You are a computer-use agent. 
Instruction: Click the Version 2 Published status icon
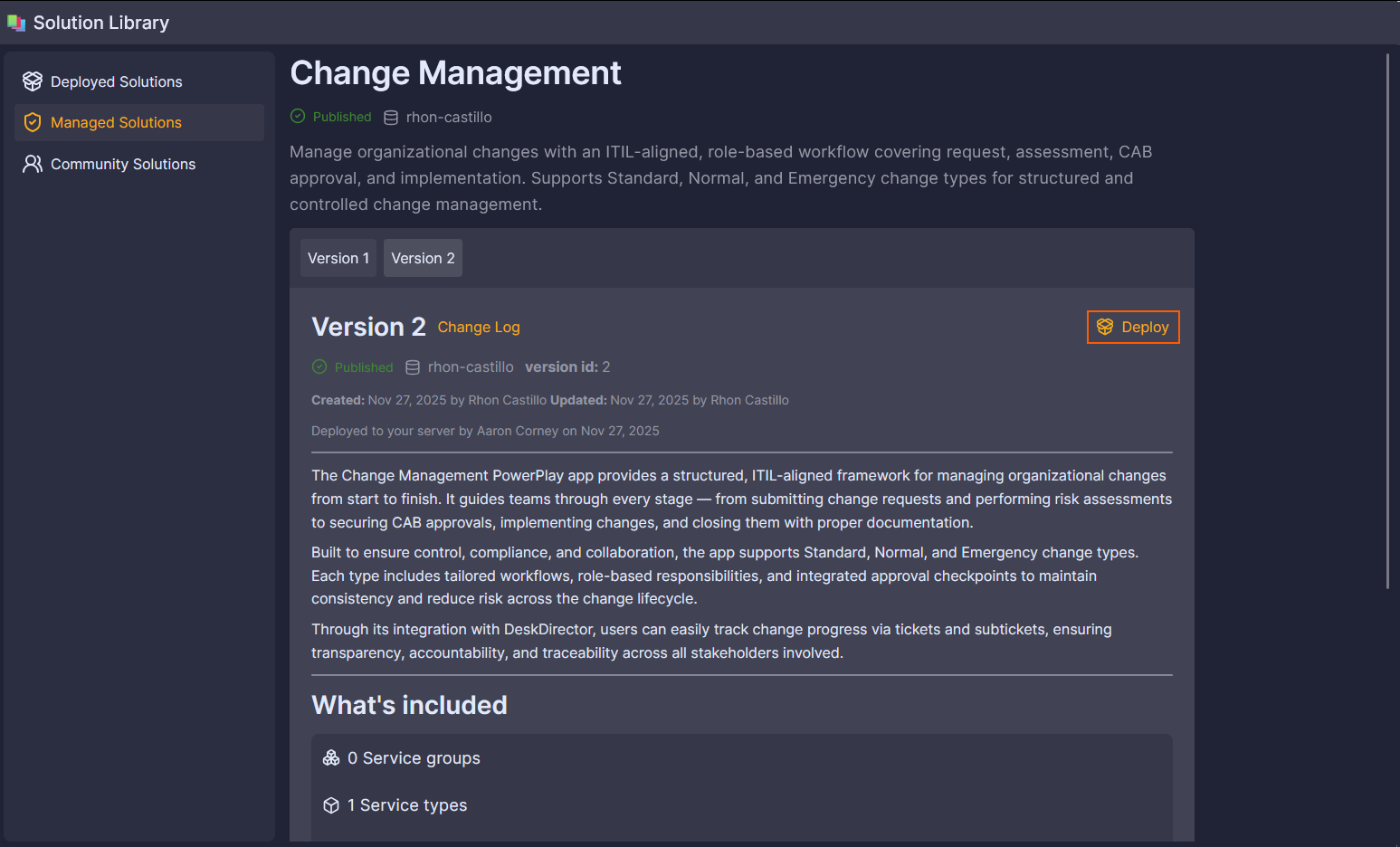tap(319, 366)
